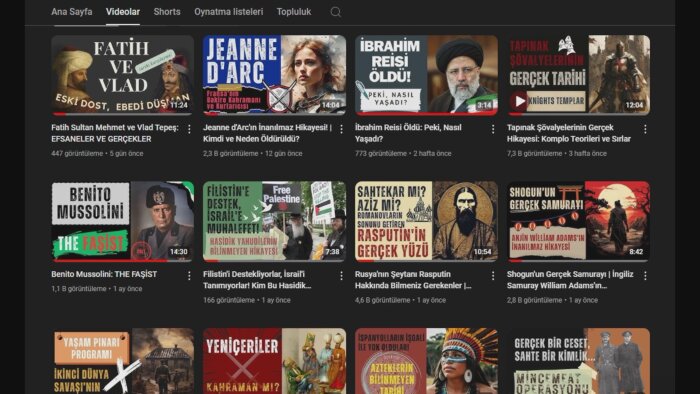Play the Rasputin'in Gerçek Yüzü thumbnail

point(426,221)
